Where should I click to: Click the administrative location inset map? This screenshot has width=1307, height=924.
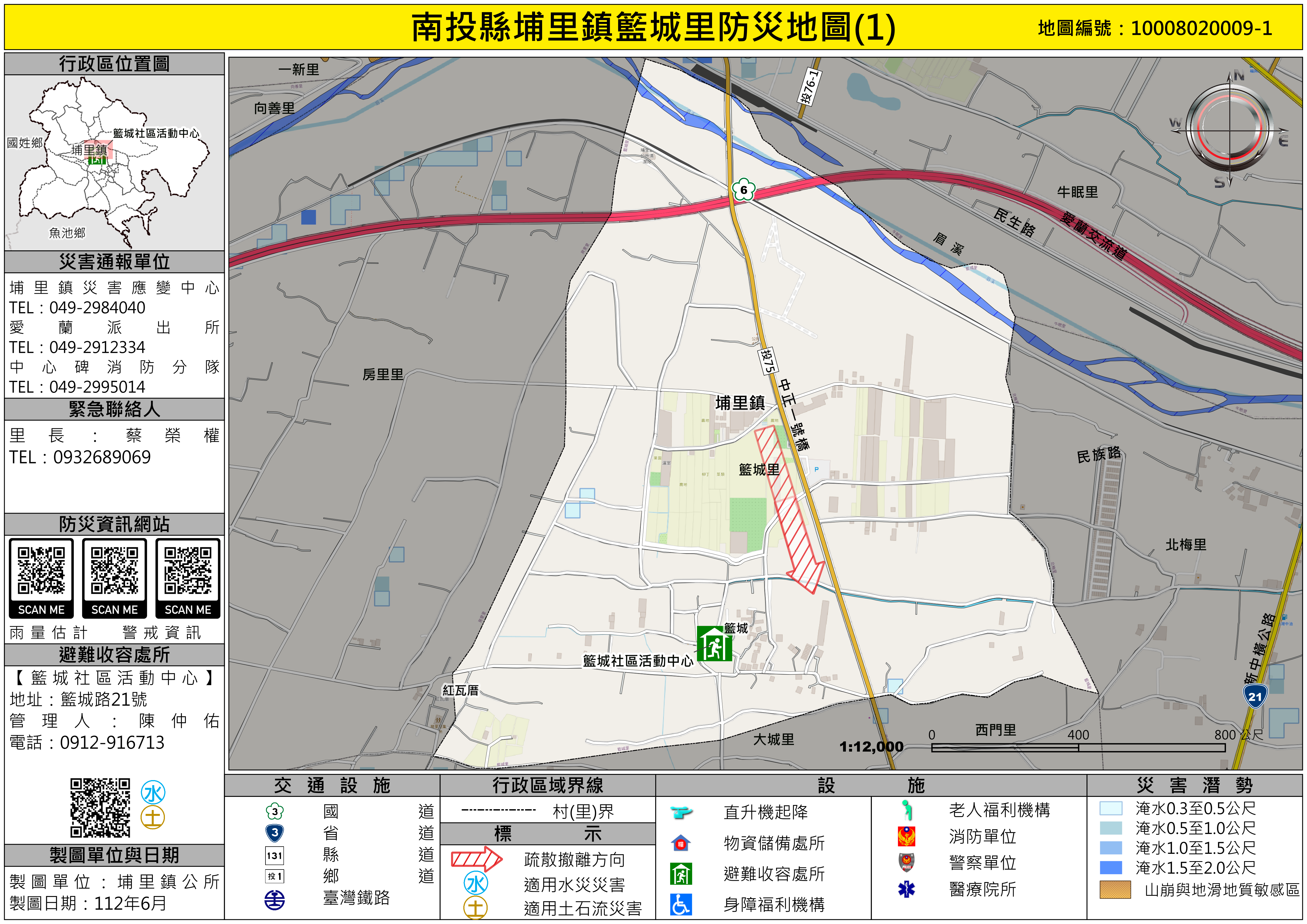(114, 163)
